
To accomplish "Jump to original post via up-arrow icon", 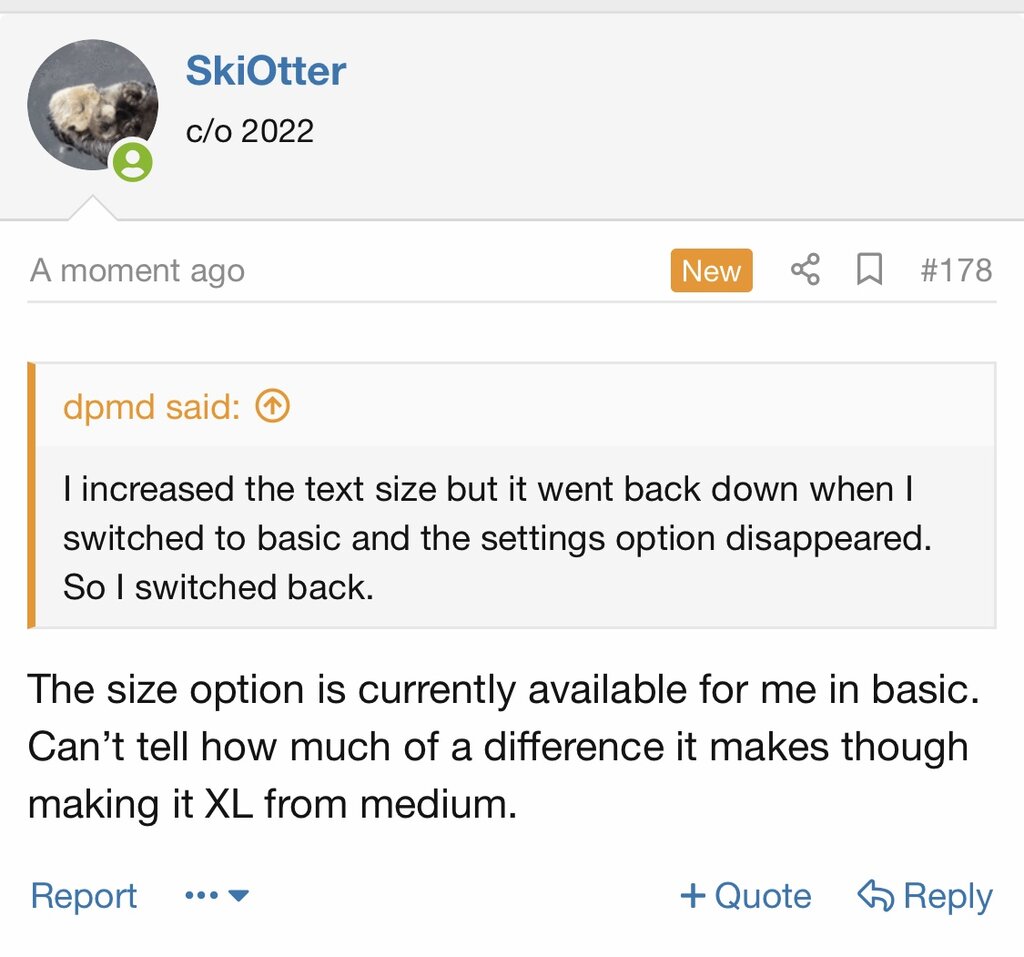I will [x=273, y=406].
